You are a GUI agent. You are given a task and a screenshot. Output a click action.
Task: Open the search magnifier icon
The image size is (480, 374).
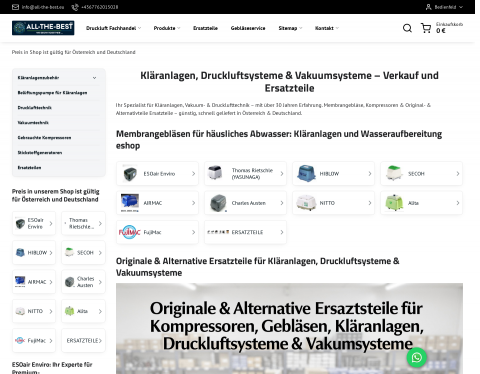click(x=407, y=28)
